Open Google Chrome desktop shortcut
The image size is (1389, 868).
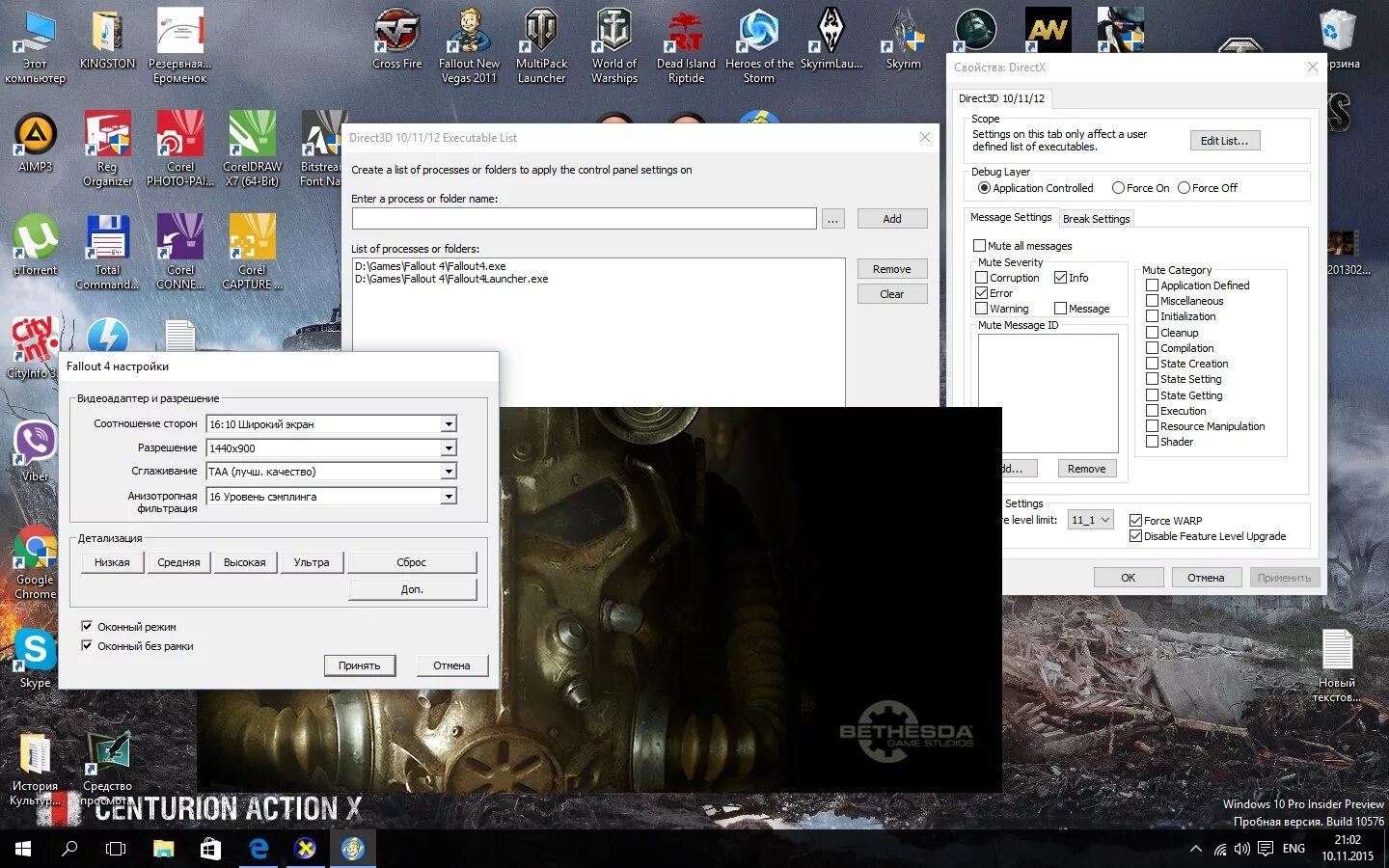pyautogui.click(x=36, y=563)
